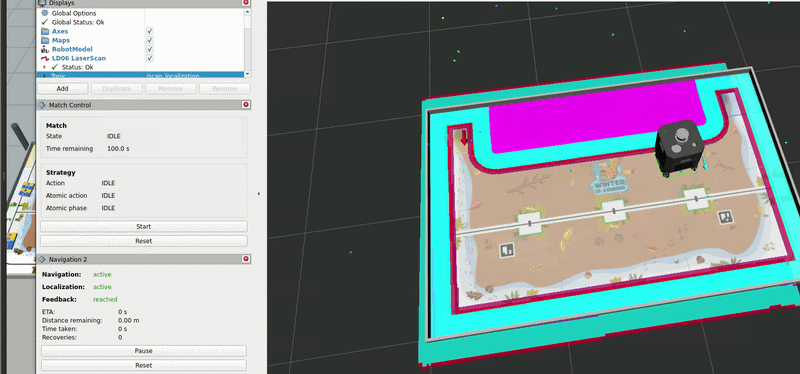Click the side panel collapse arrow handle

click(259, 194)
